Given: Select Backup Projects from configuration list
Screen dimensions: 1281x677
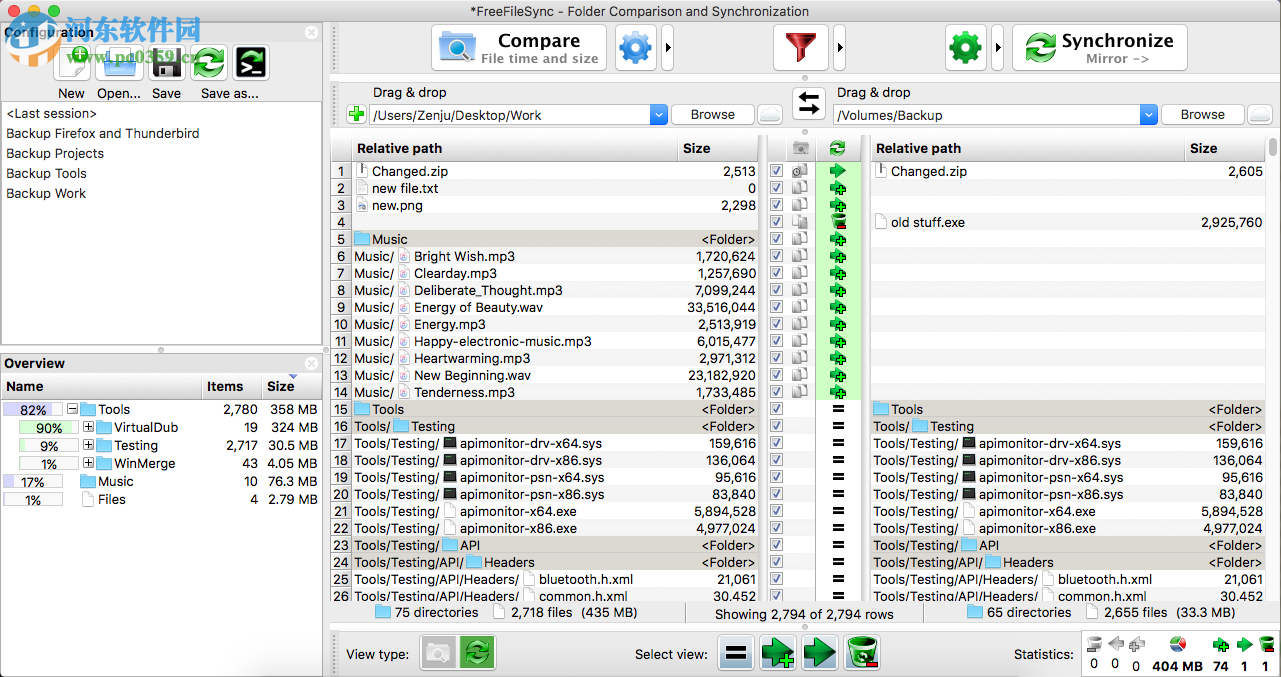Looking at the screenshot, I should (x=55, y=153).
